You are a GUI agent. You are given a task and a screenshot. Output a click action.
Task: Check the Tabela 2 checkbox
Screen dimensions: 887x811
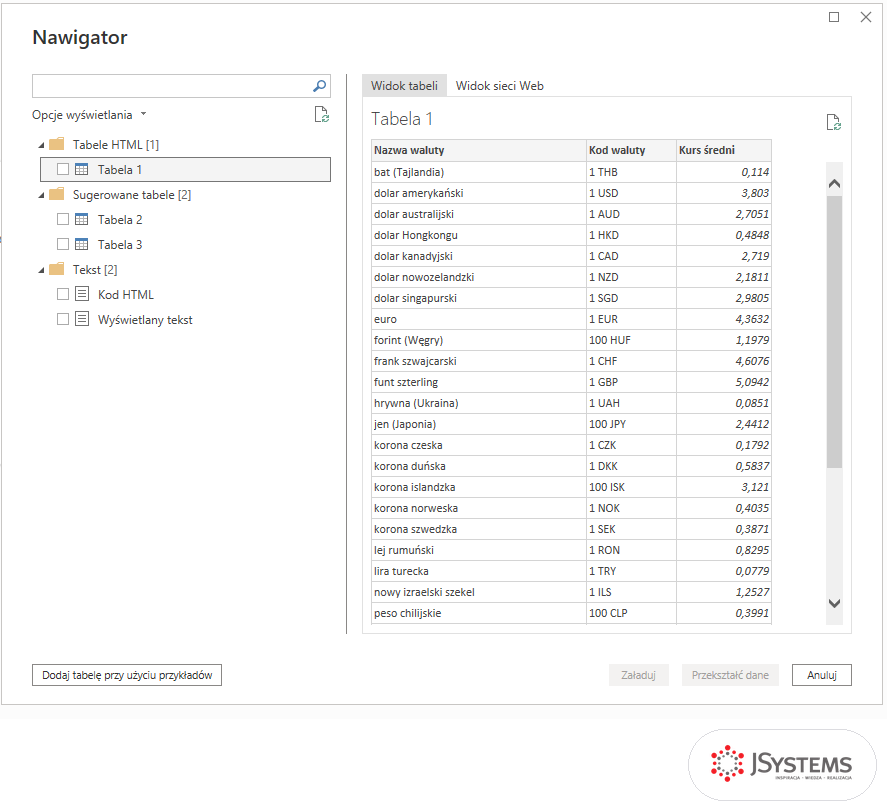[63, 219]
